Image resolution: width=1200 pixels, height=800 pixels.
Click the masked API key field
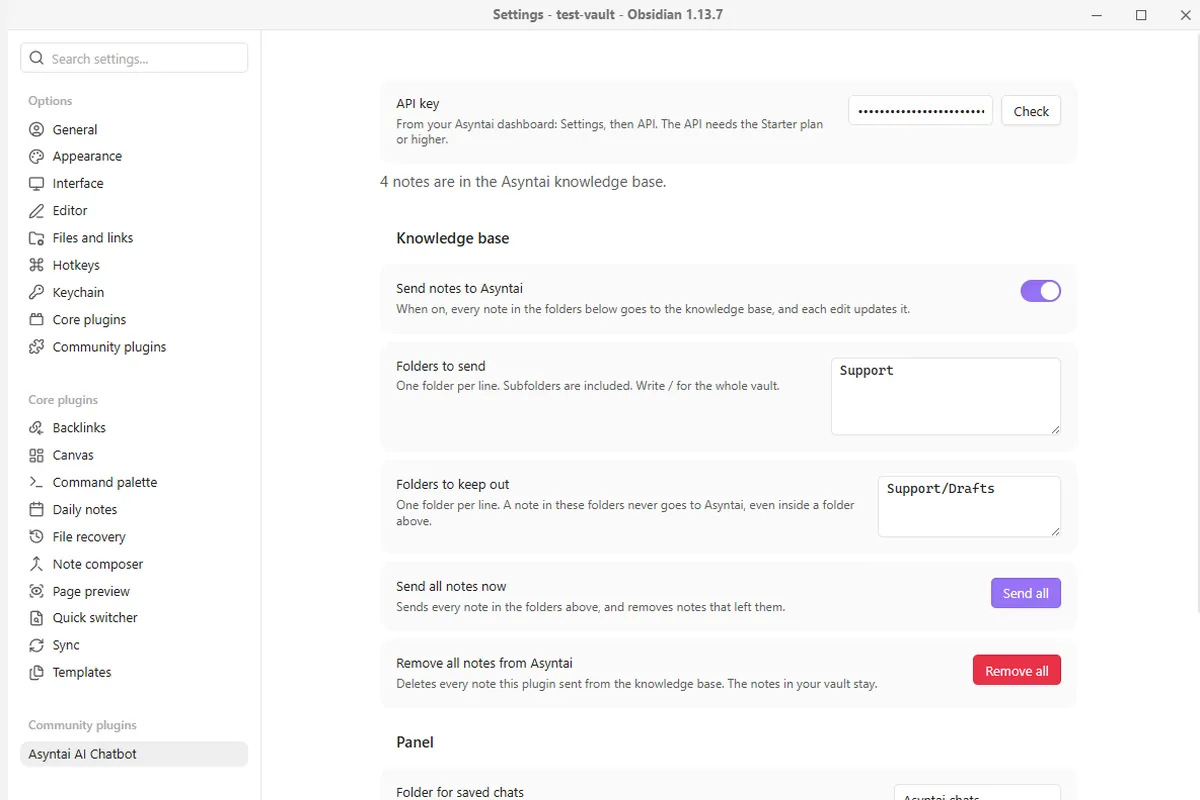920,111
